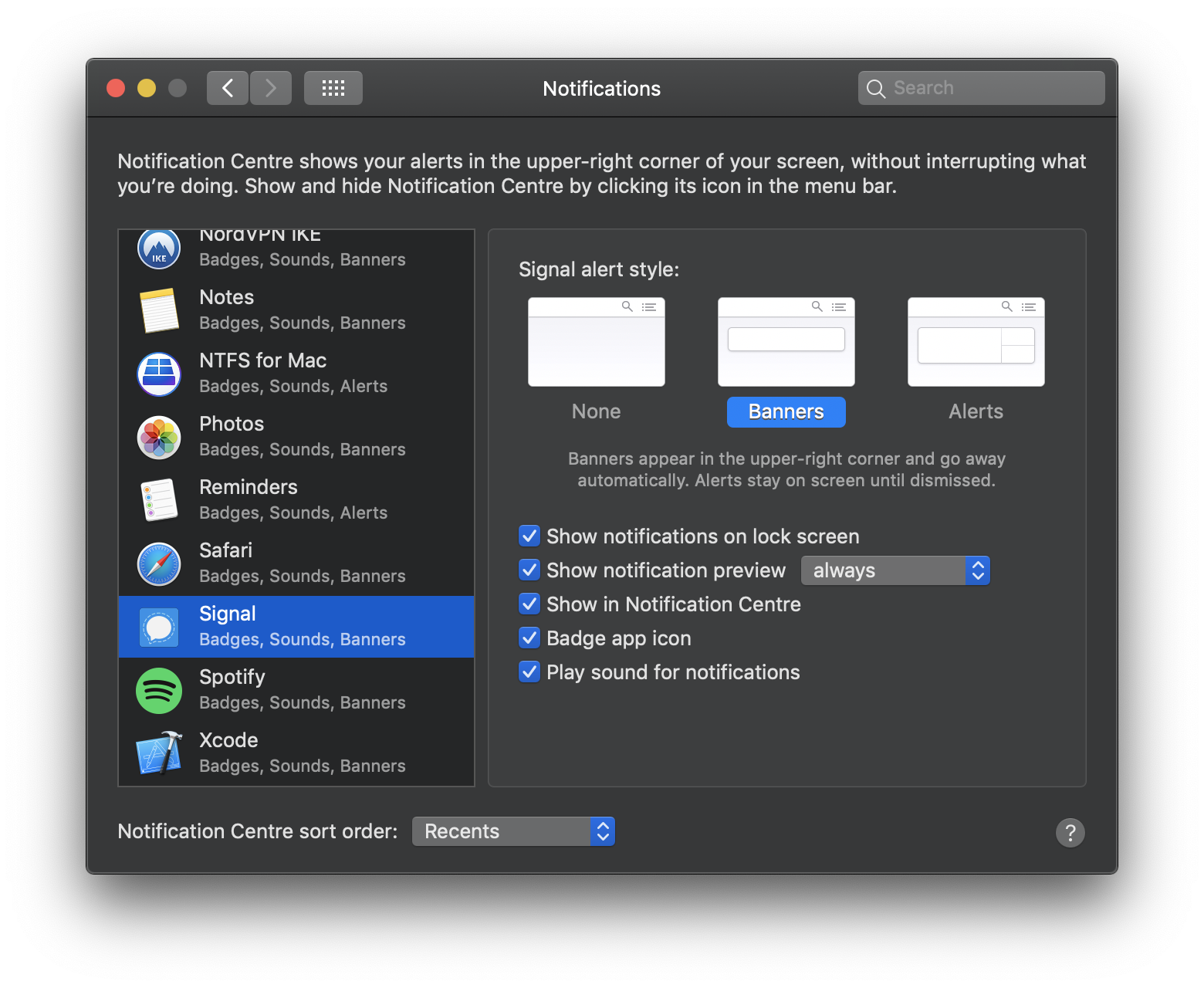Viewport: 1204px width, 988px height.
Task: Select the Banners alert style button
Action: click(786, 411)
